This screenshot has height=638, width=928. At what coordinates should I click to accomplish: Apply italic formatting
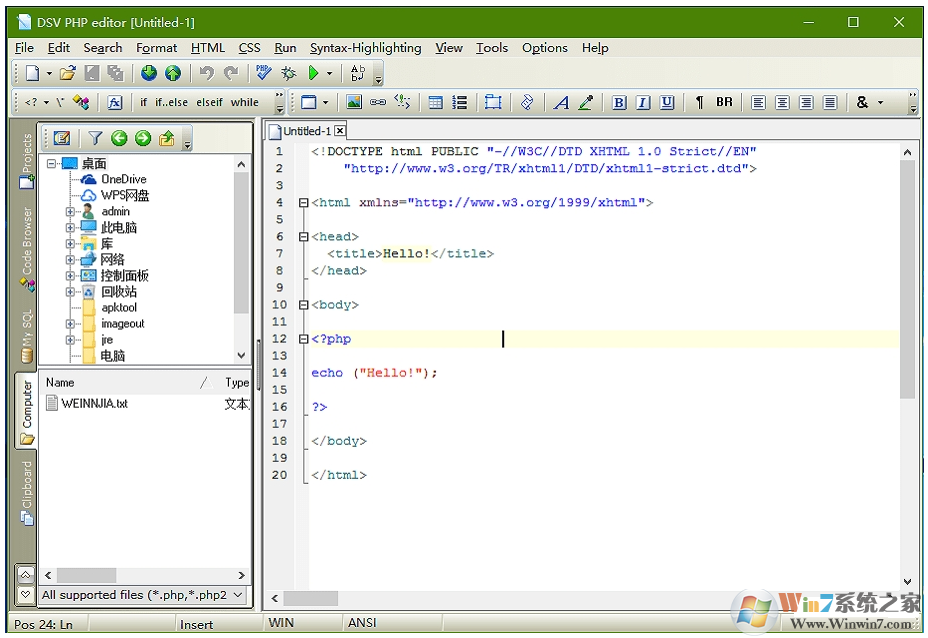click(x=641, y=101)
